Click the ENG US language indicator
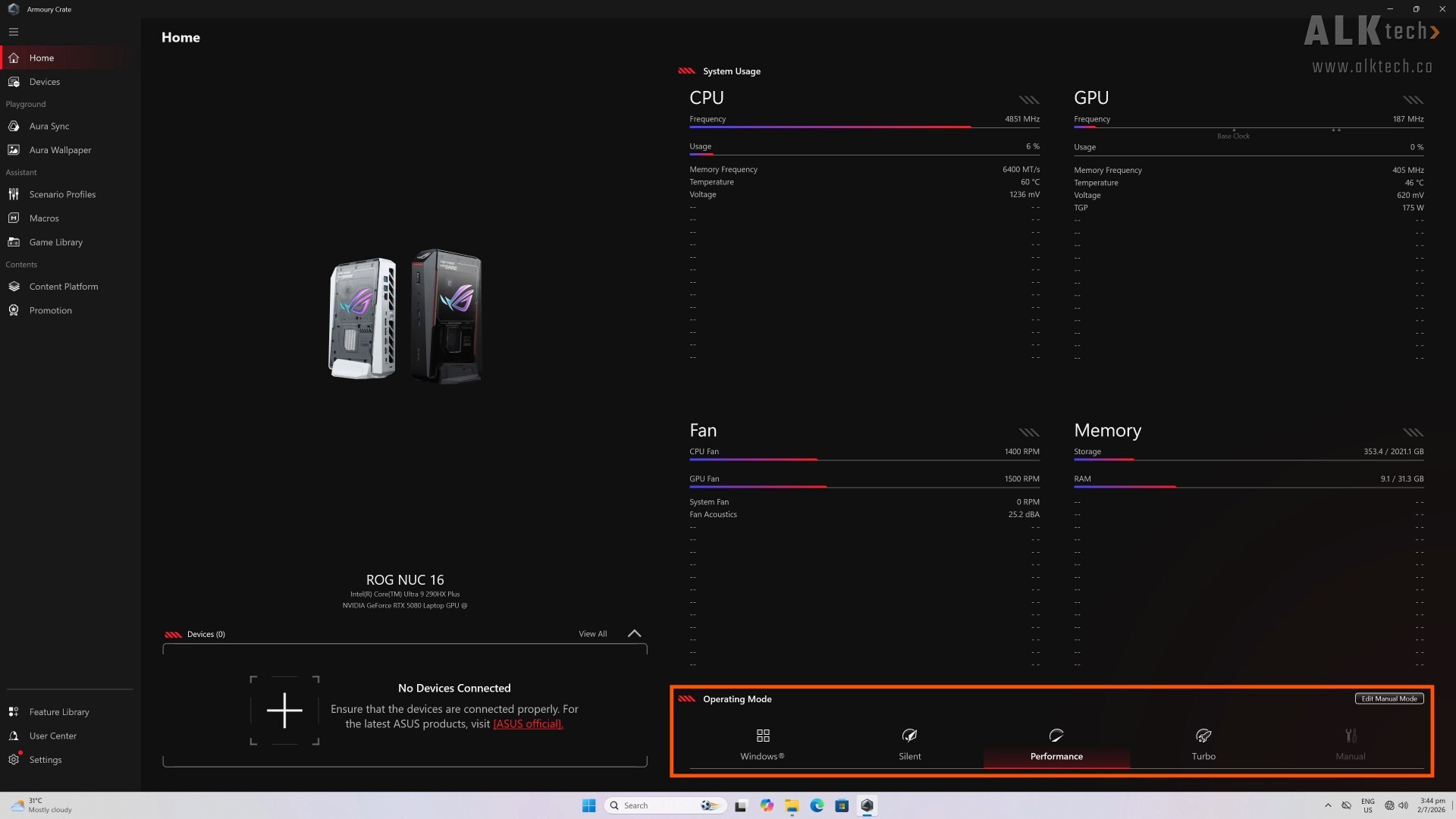This screenshot has width=1456, height=819. [1367, 805]
